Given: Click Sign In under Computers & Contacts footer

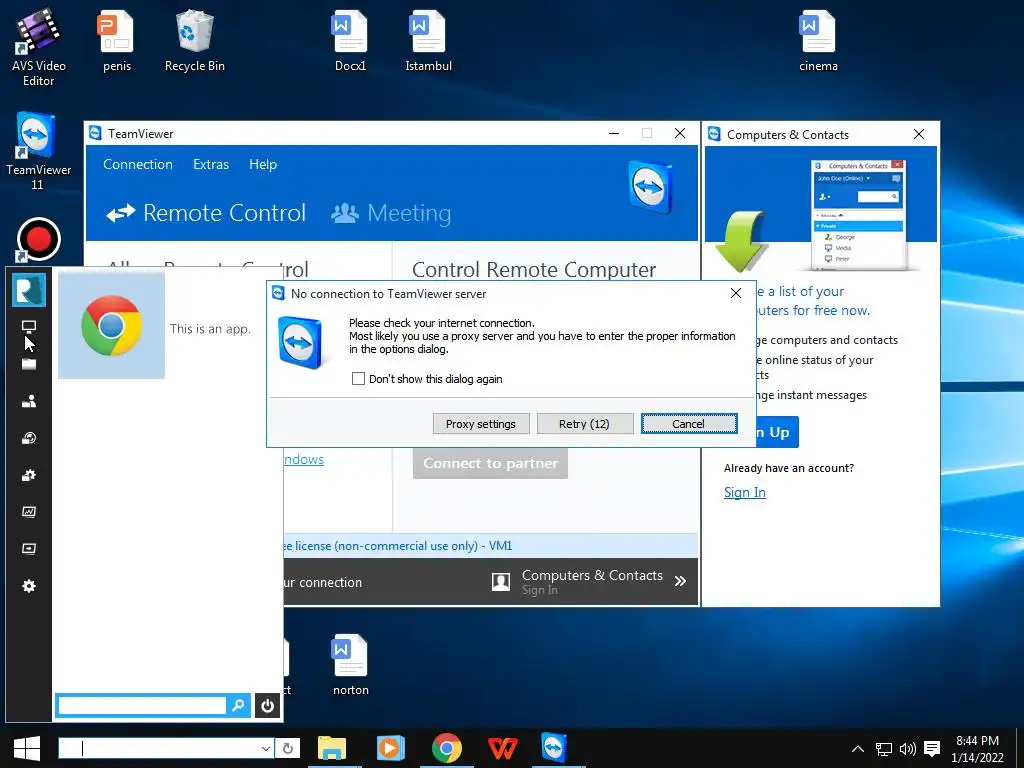Looking at the screenshot, I should click(x=539, y=590).
